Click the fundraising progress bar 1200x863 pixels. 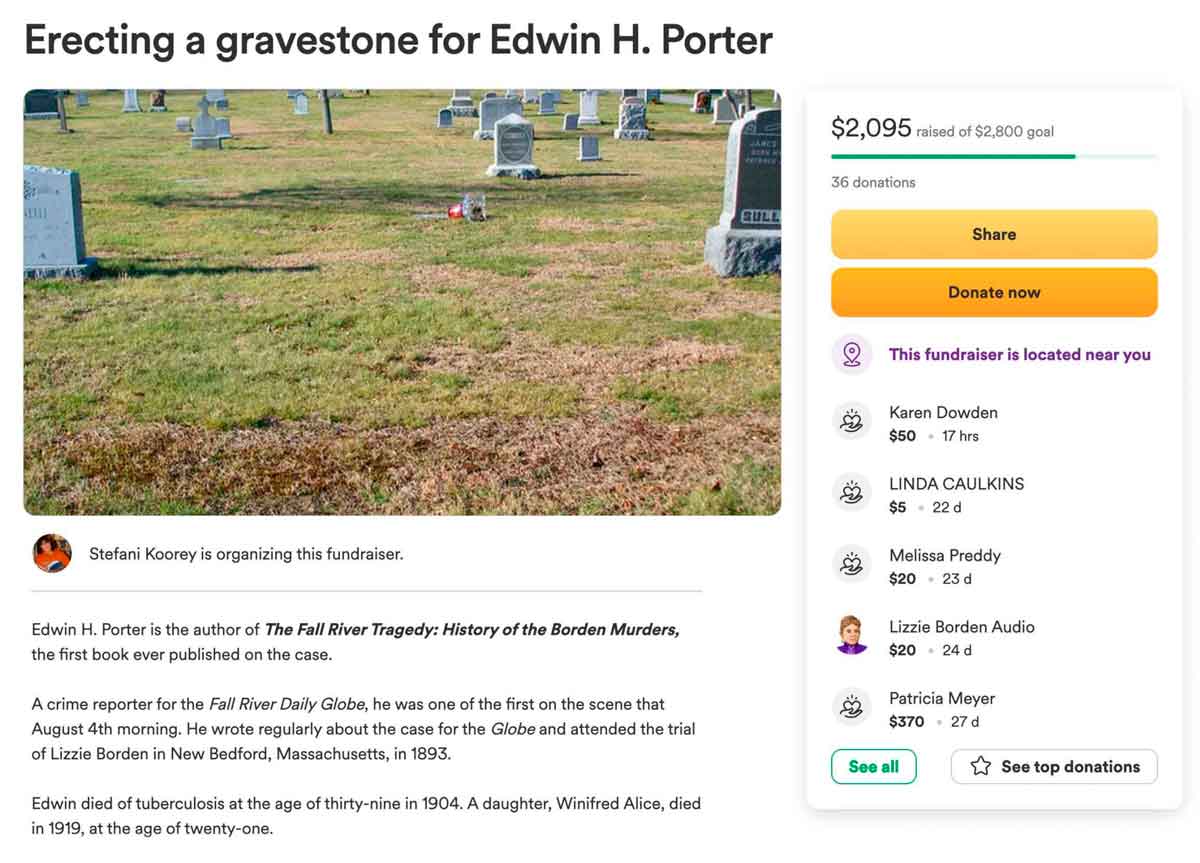pyautogui.click(x=993, y=156)
